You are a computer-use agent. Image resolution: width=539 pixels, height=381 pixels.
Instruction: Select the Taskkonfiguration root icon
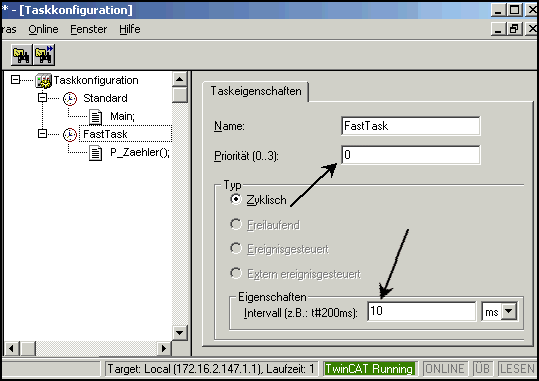coord(44,80)
